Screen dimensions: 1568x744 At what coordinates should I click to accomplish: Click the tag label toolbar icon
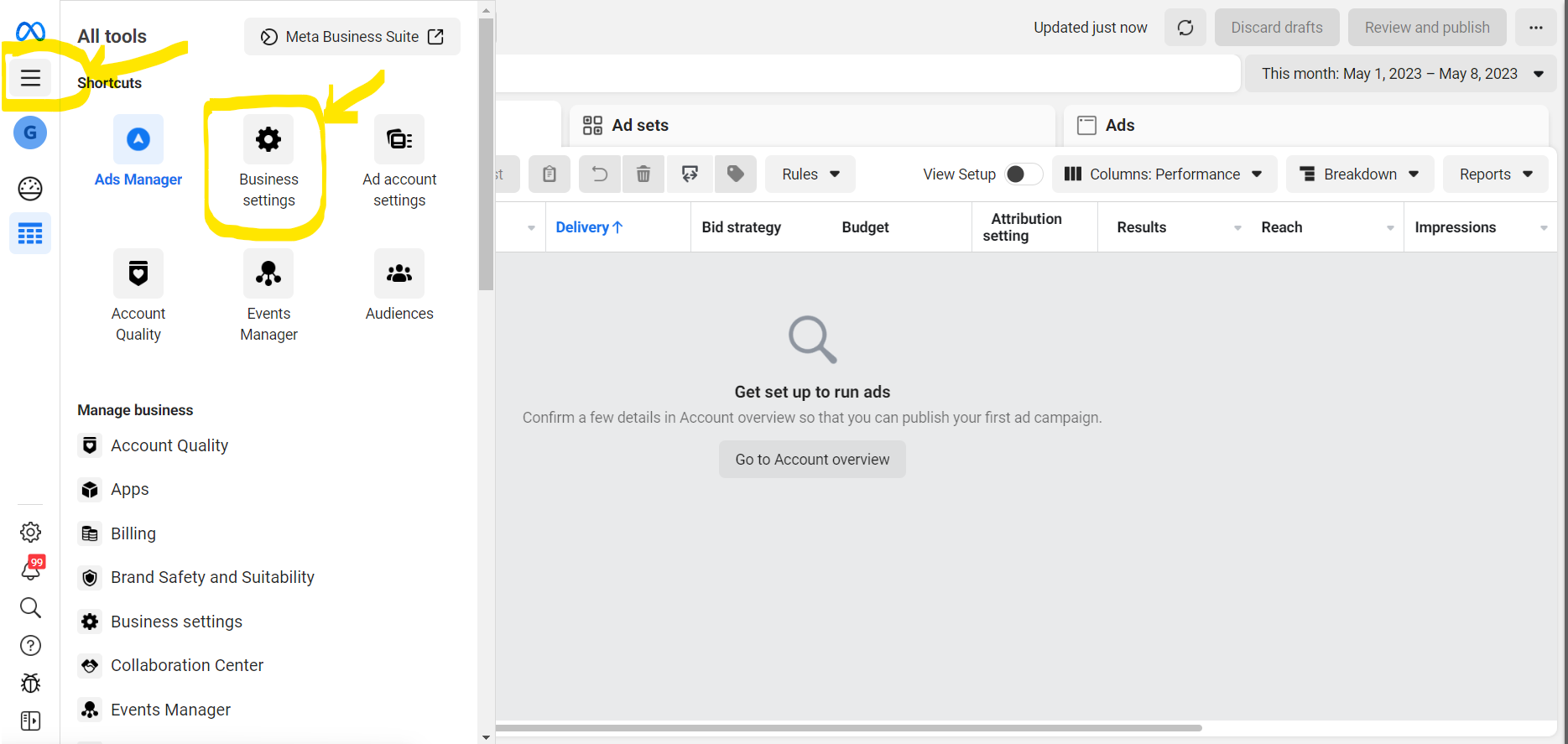click(x=736, y=174)
